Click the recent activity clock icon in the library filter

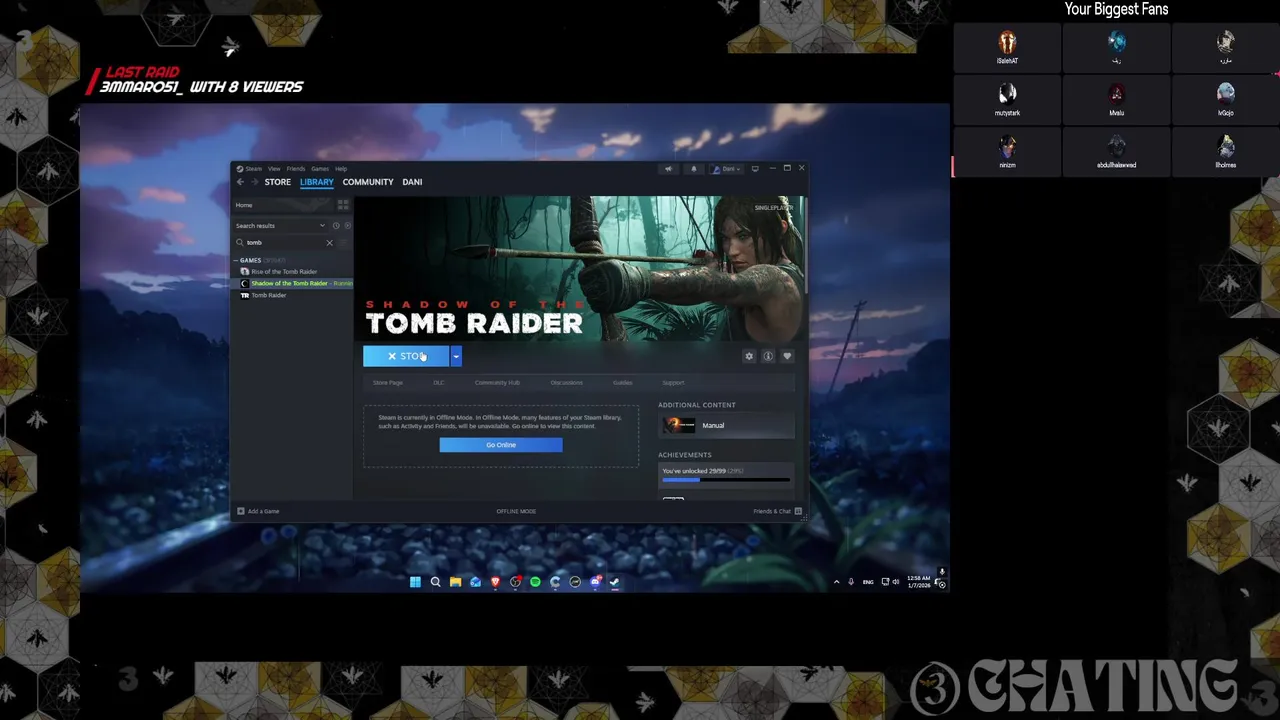(x=336, y=226)
